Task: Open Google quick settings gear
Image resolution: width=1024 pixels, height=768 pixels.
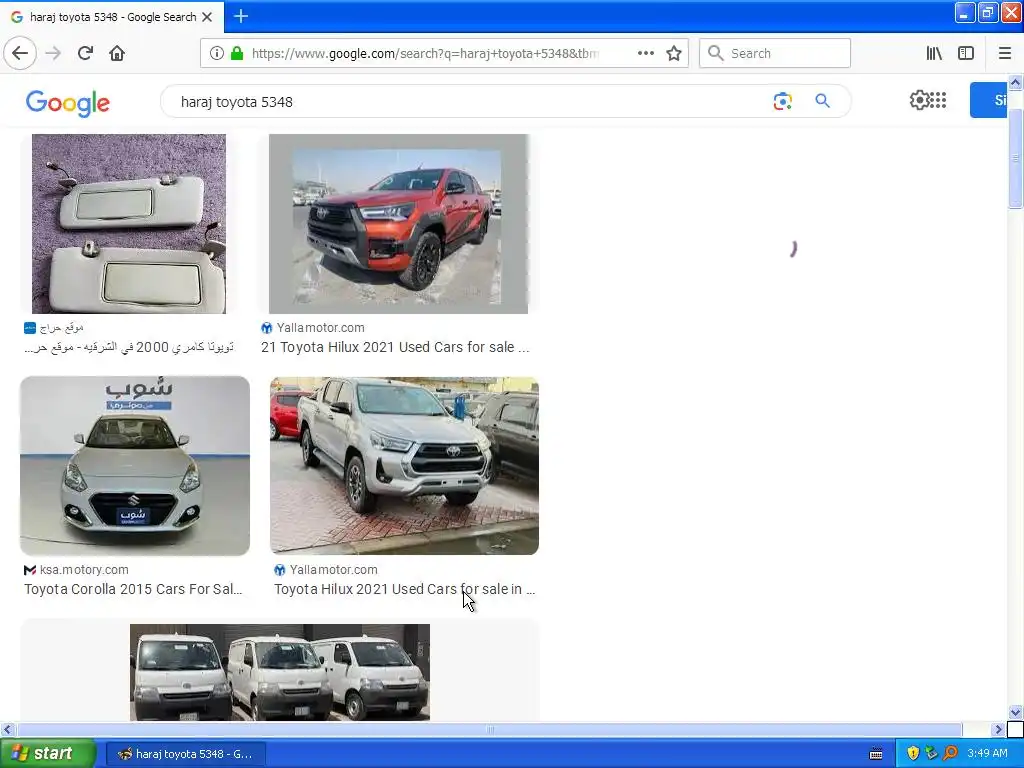Action: click(919, 100)
